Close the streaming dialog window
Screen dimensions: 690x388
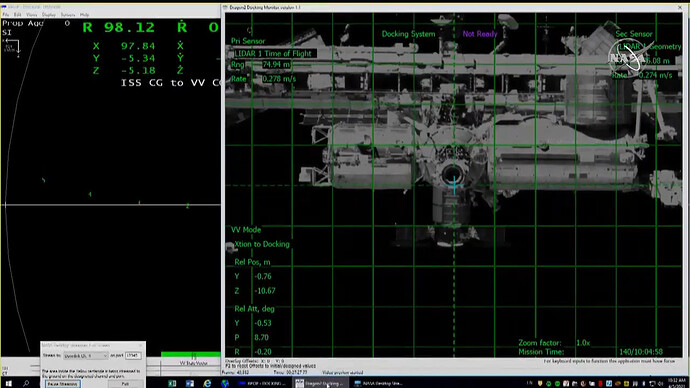tap(141, 345)
